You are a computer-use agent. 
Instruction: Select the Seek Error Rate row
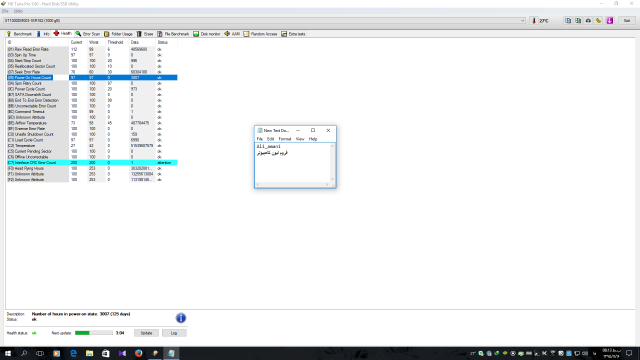pos(92,72)
